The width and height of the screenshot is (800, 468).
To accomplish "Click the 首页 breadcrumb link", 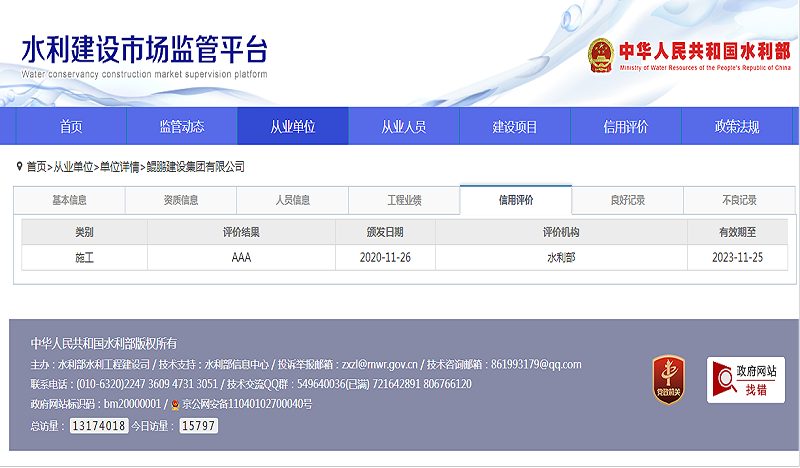I will click(x=36, y=167).
